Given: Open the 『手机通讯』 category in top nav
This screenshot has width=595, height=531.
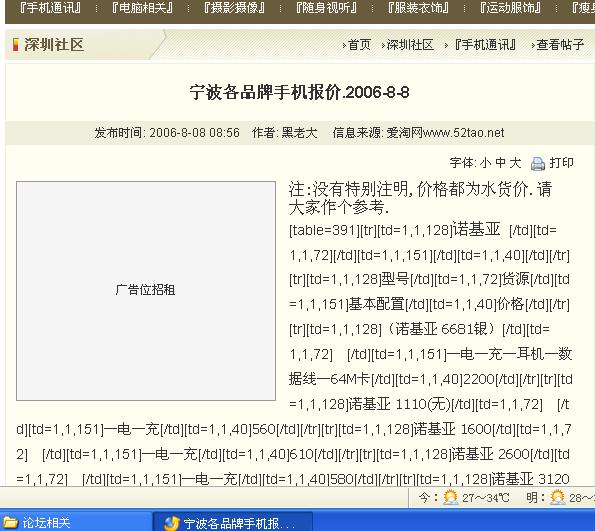Looking at the screenshot, I should (50, 8).
